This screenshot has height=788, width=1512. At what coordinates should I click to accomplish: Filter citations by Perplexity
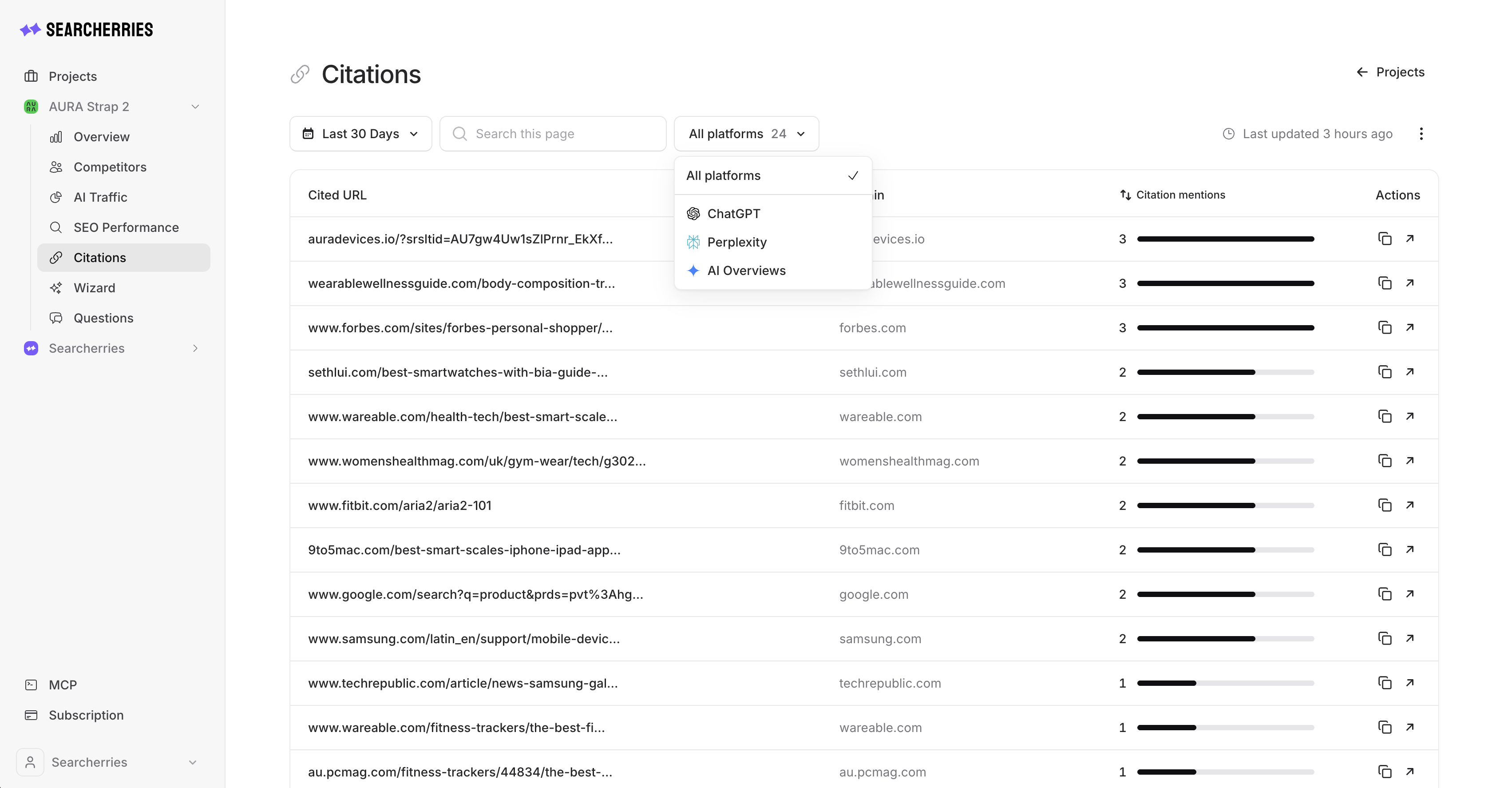(x=773, y=242)
